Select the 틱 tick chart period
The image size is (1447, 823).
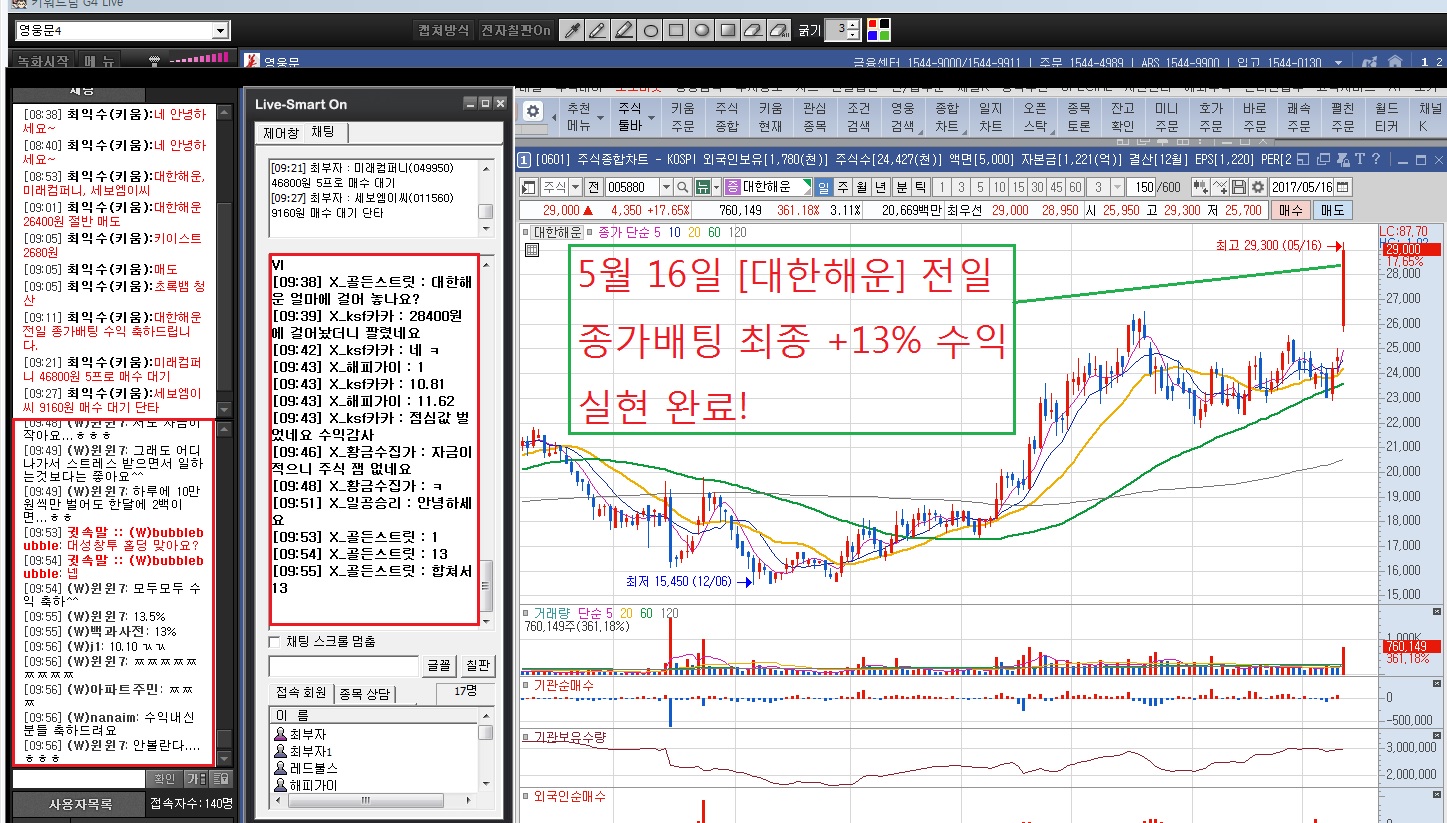pyautogui.click(x=920, y=187)
